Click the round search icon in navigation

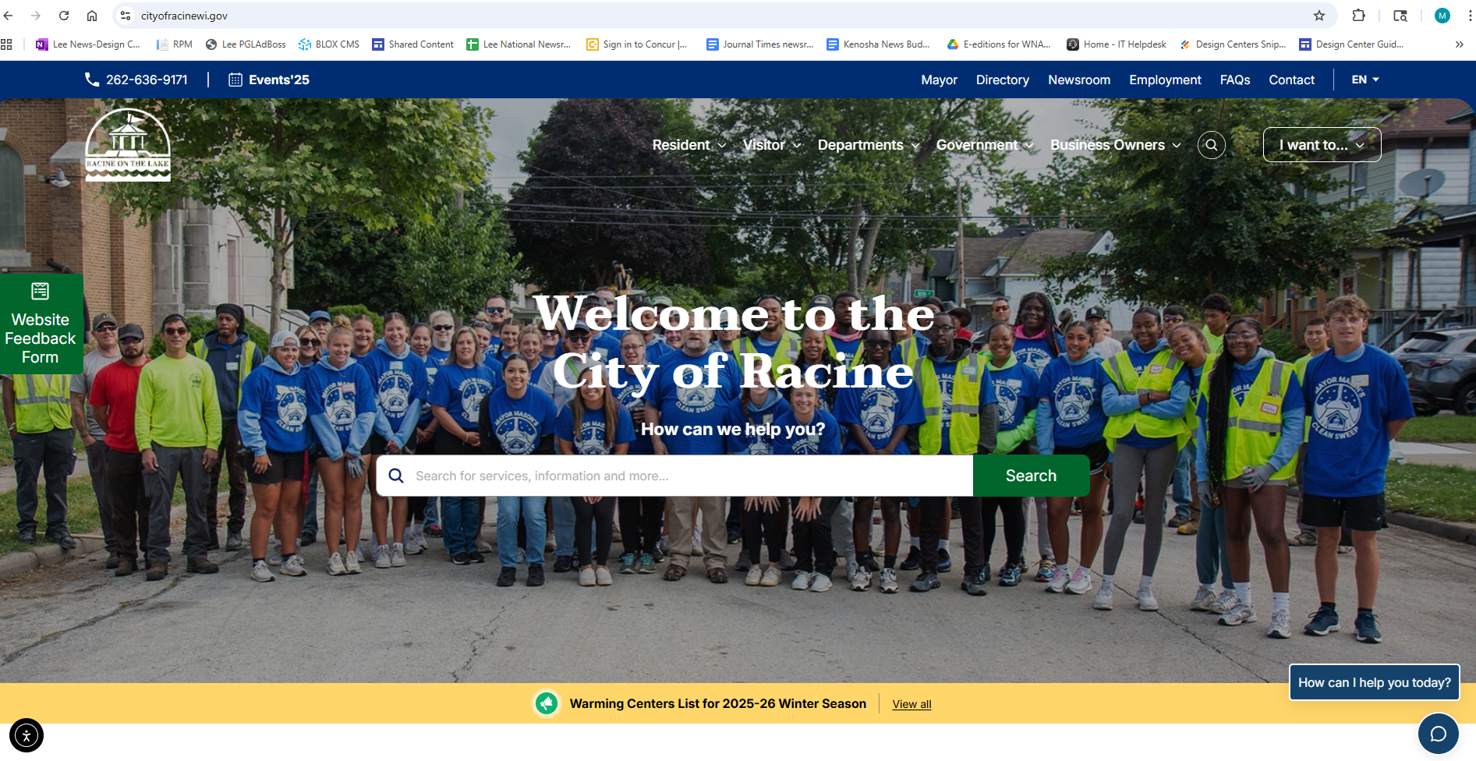point(1211,145)
